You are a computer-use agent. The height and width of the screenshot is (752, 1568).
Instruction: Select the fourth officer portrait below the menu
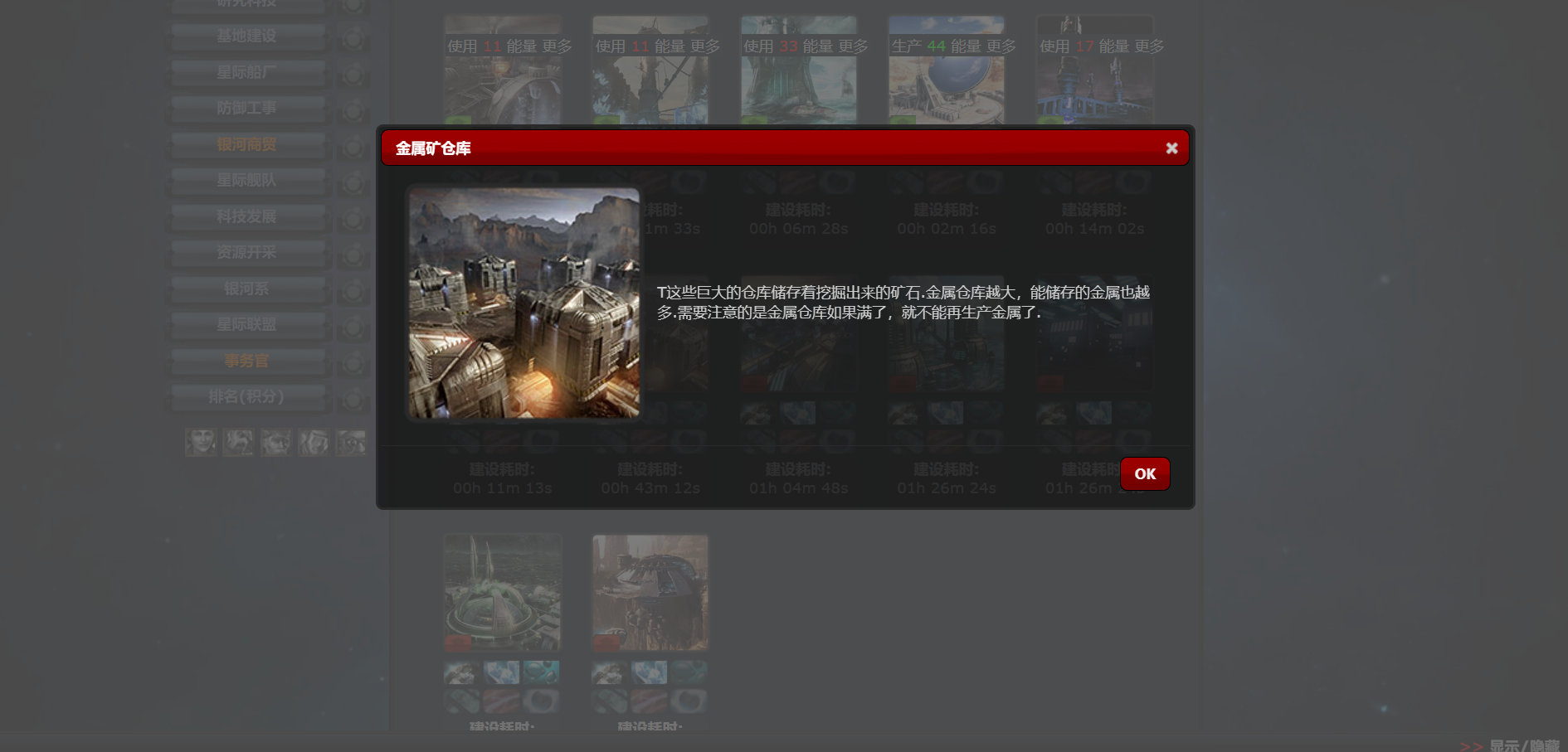(x=314, y=442)
